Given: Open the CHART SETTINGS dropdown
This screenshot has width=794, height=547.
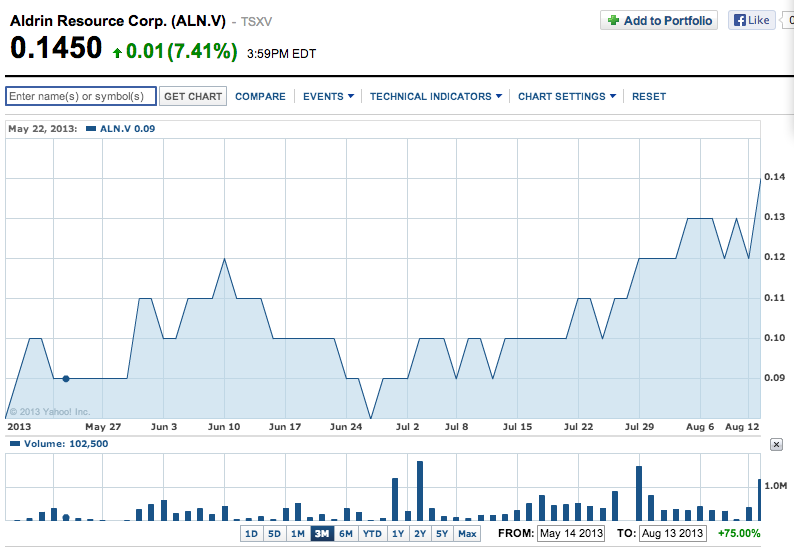Looking at the screenshot, I should [567, 96].
